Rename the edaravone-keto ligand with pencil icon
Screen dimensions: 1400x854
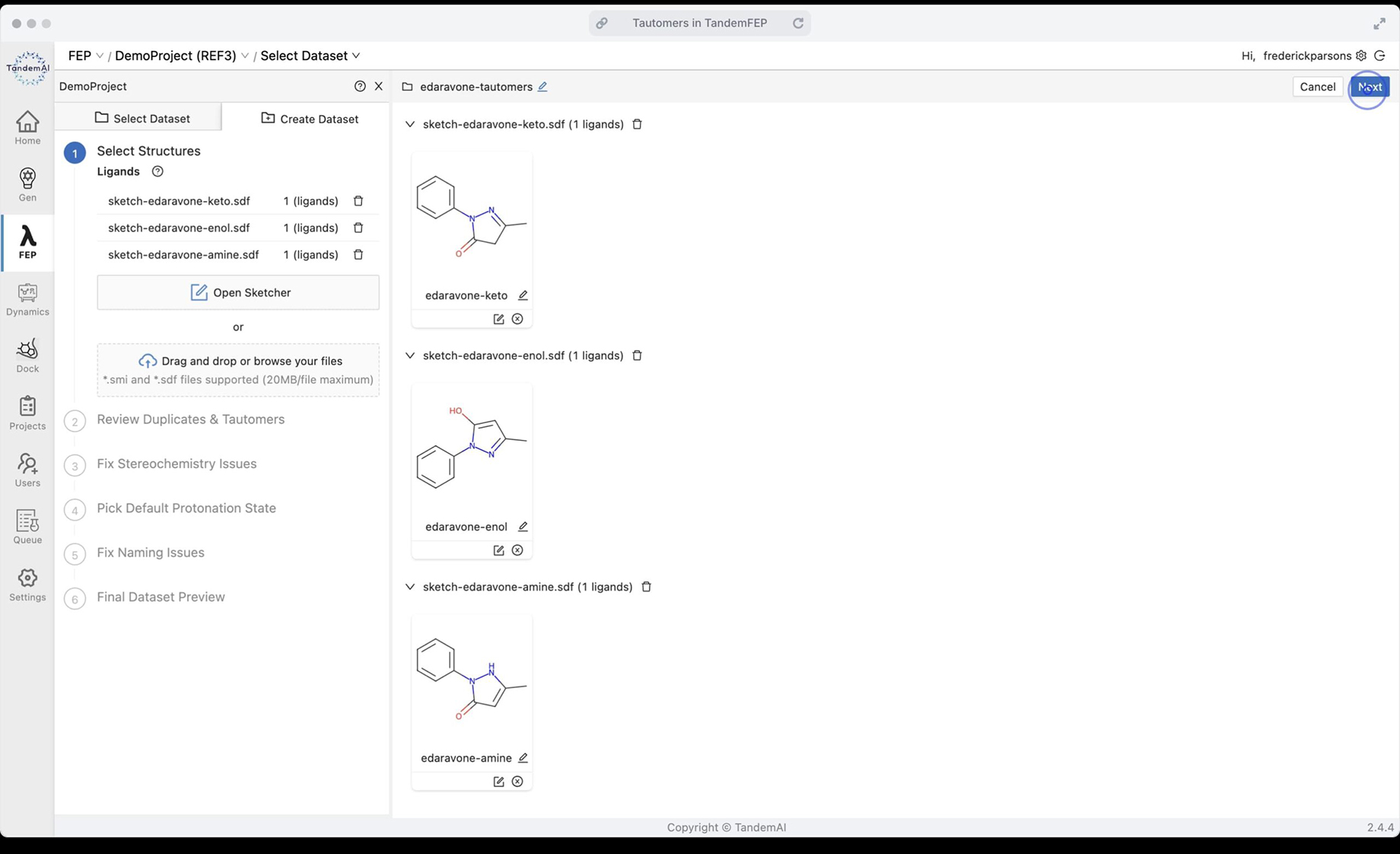click(523, 295)
